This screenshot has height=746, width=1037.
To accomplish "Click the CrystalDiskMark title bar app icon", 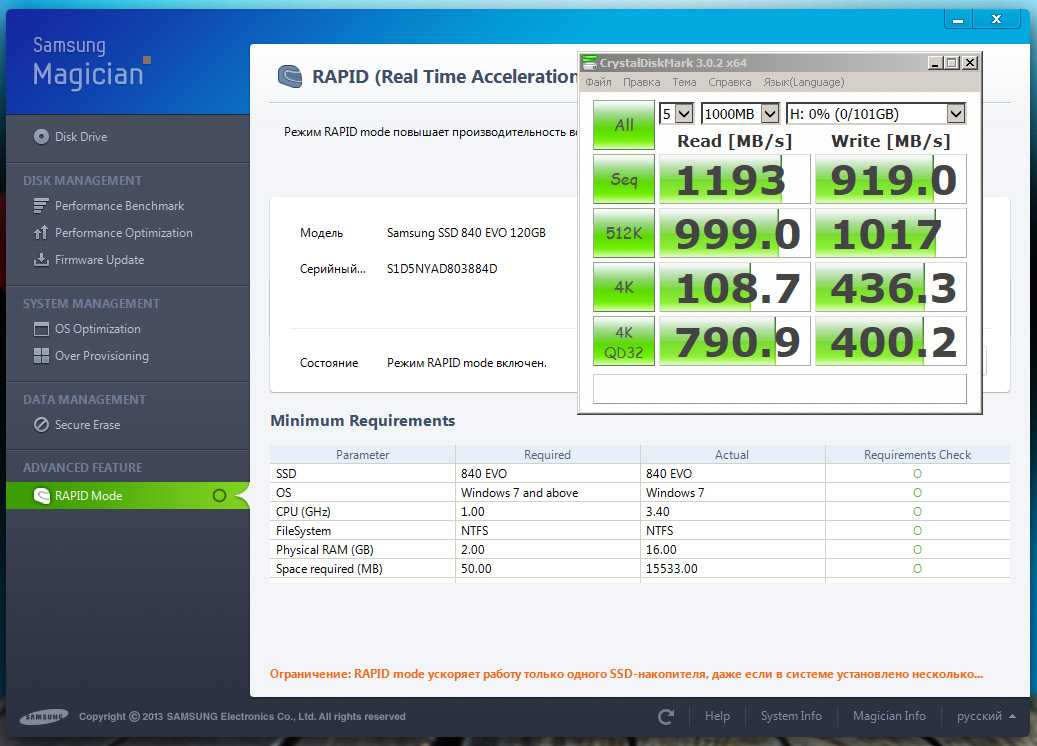I will 589,63.
